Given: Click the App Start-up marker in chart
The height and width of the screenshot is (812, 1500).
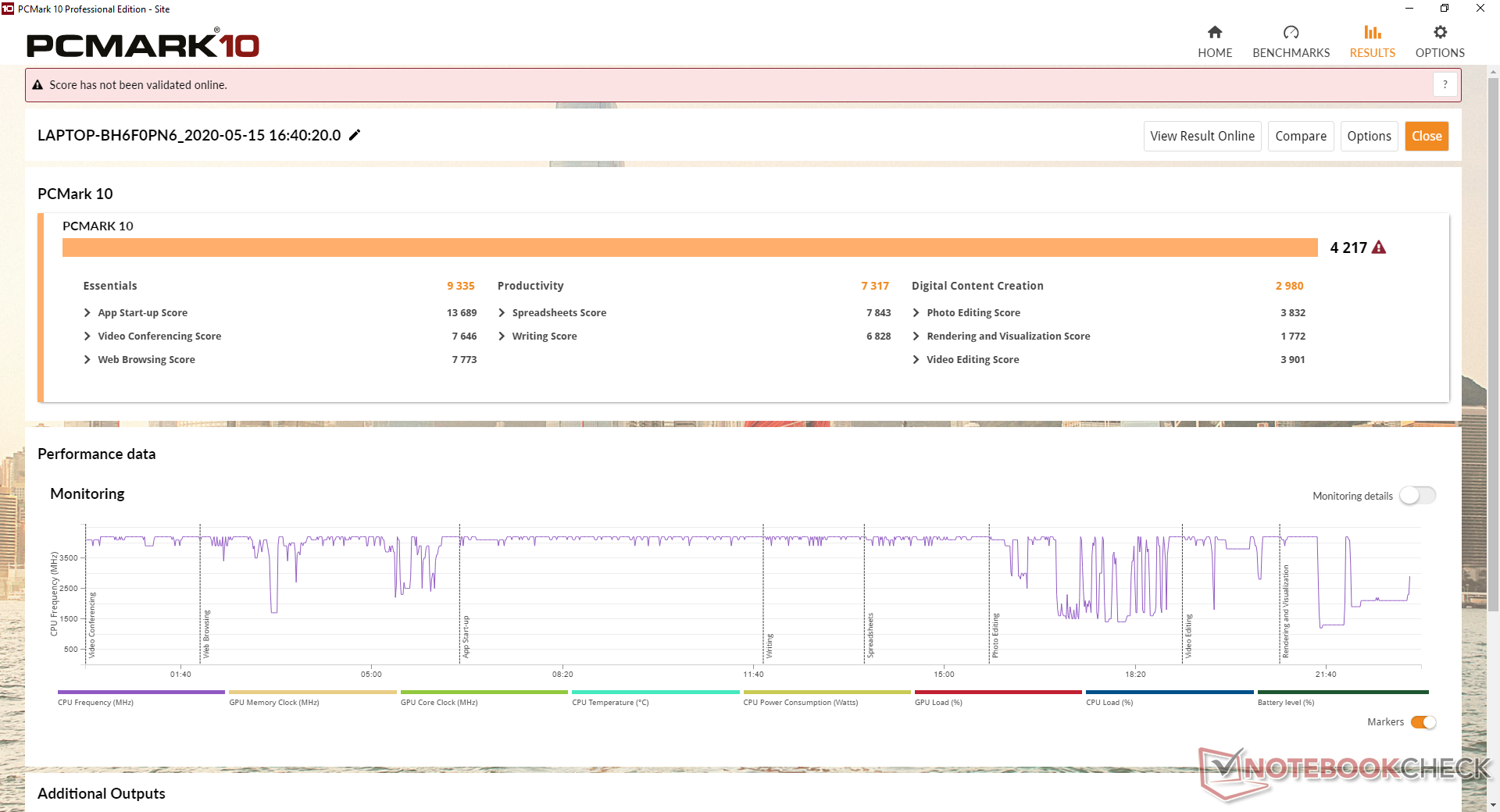Looking at the screenshot, I should [466, 636].
